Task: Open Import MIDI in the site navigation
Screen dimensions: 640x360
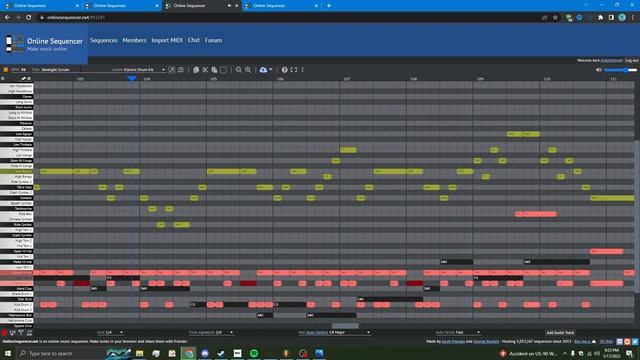Action: pos(167,40)
